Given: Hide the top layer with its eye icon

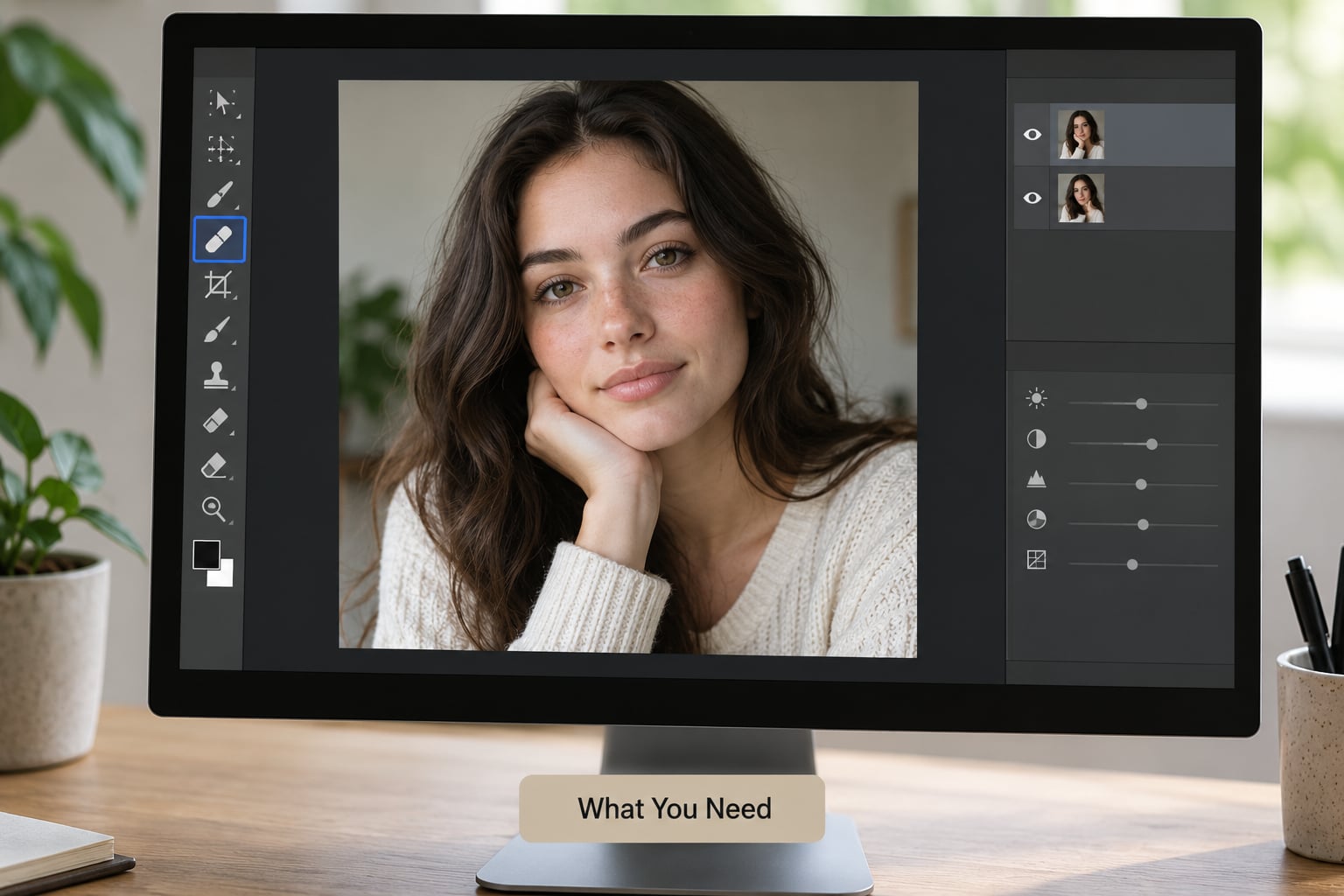Looking at the screenshot, I should click(1032, 135).
